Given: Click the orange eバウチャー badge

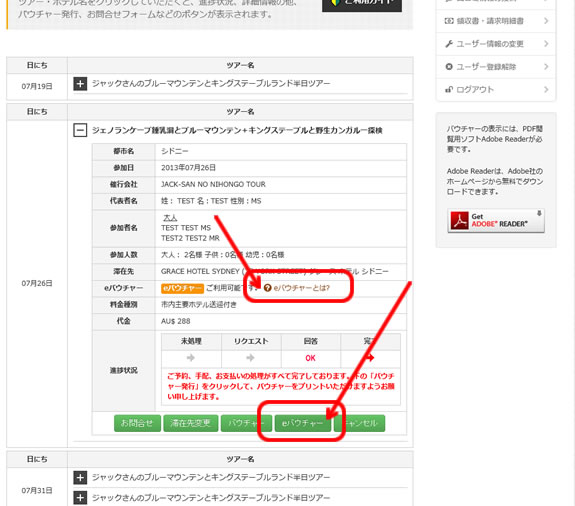Looking at the screenshot, I should (x=182, y=288).
